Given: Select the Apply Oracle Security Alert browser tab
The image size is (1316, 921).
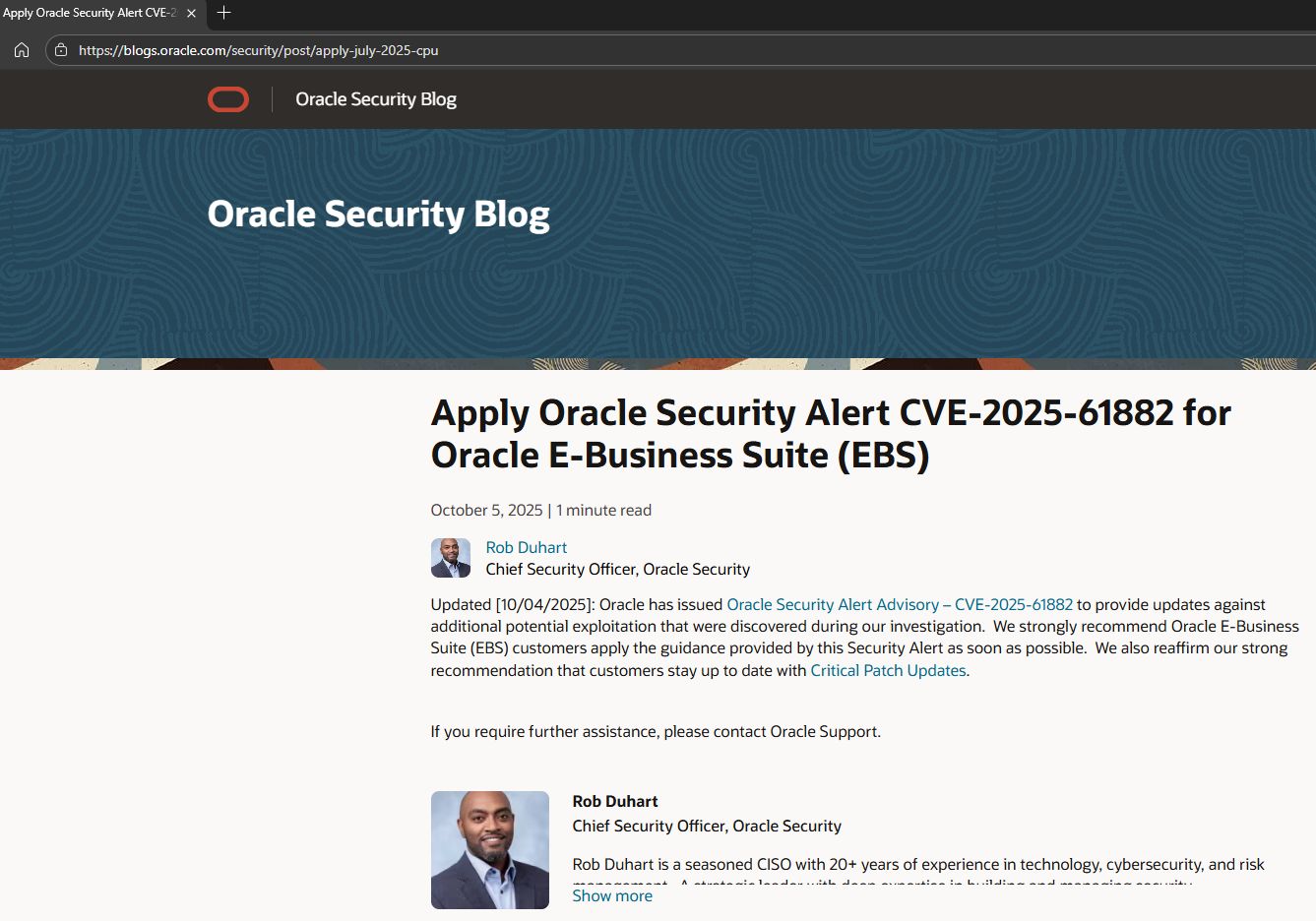Looking at the screenshot, I should (89, 13).
